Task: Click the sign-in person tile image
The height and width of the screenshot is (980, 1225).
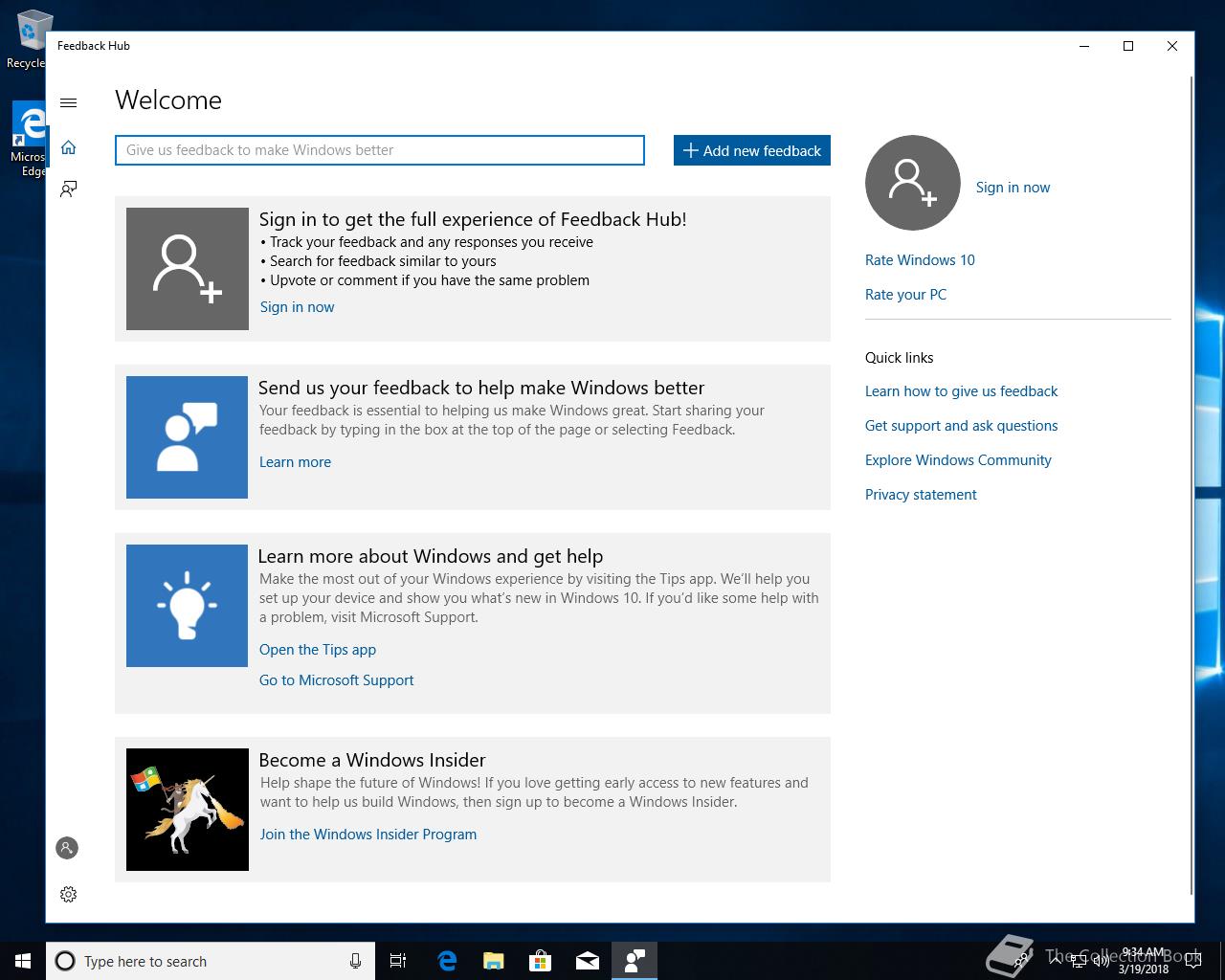Action: click(x=188, y=269)
